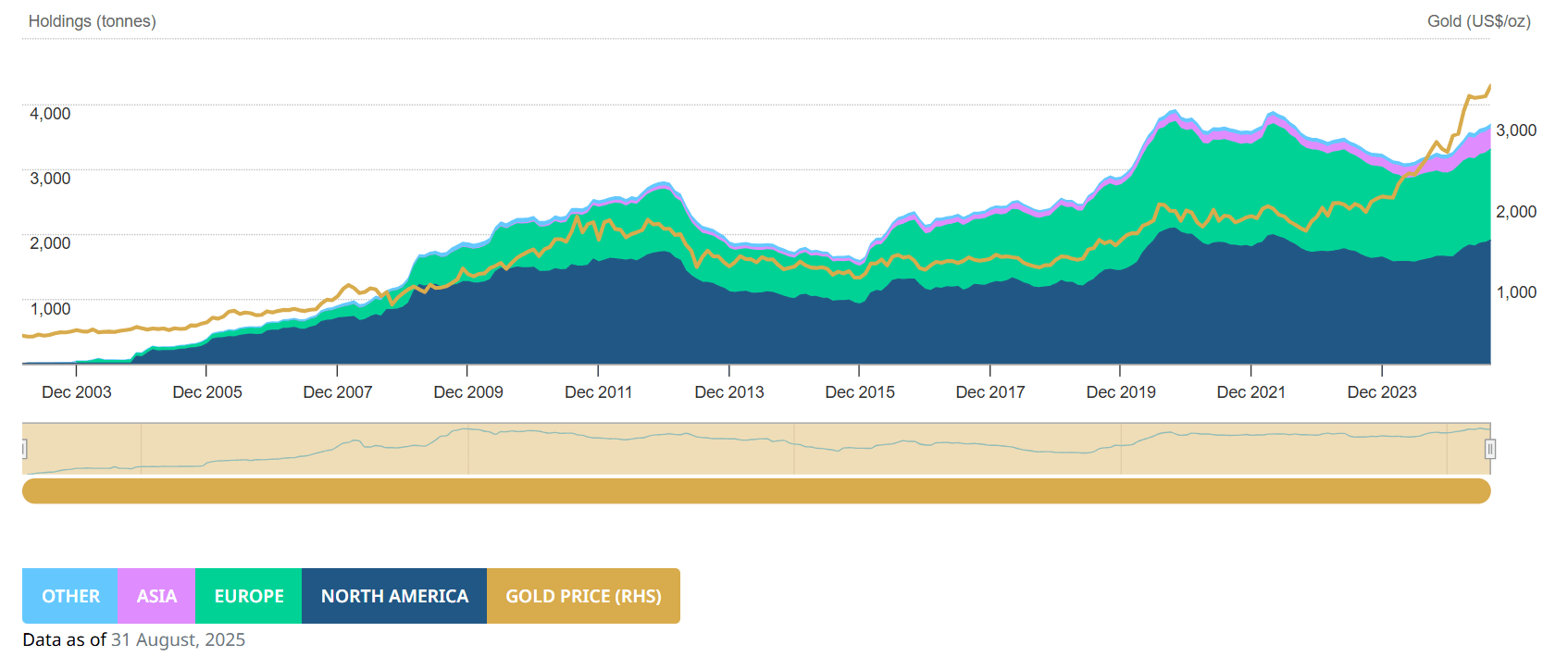The height and width of the screenshot is (657, 1568).
Task: Hide the GOLD PRICE (RHS) line
Action: [583, 596]
